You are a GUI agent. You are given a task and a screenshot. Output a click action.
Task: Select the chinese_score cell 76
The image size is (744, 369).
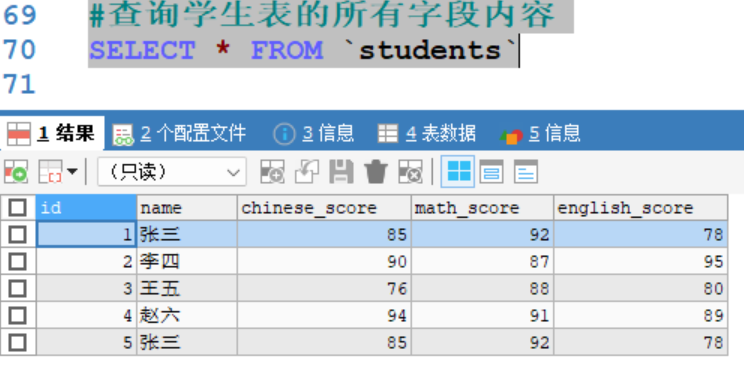[x=324, y=288]
